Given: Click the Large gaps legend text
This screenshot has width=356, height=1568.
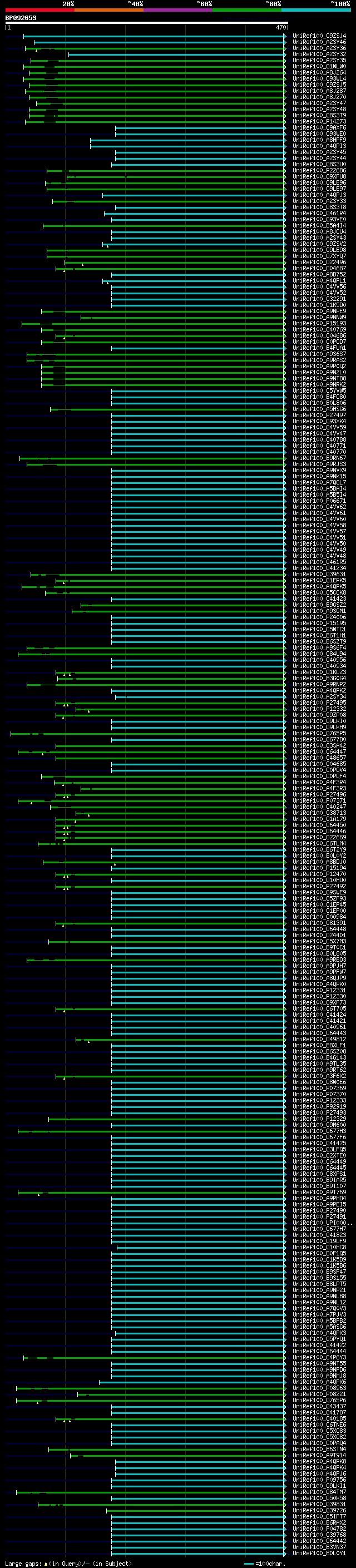Looking at the screenshot, I should (x=68, y=1564).
